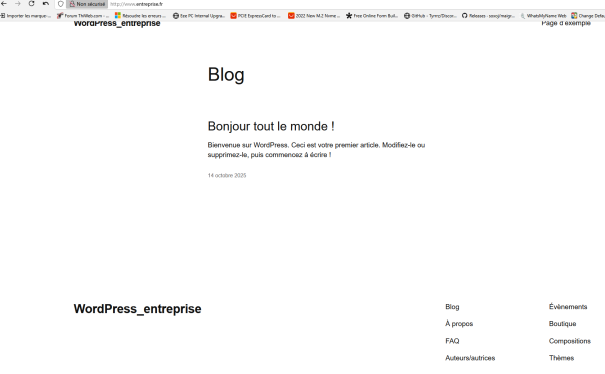Open the '2022 New M.2 Nvme' bookmark
Viewport: 605px width, 374px height.
(314, 16)
